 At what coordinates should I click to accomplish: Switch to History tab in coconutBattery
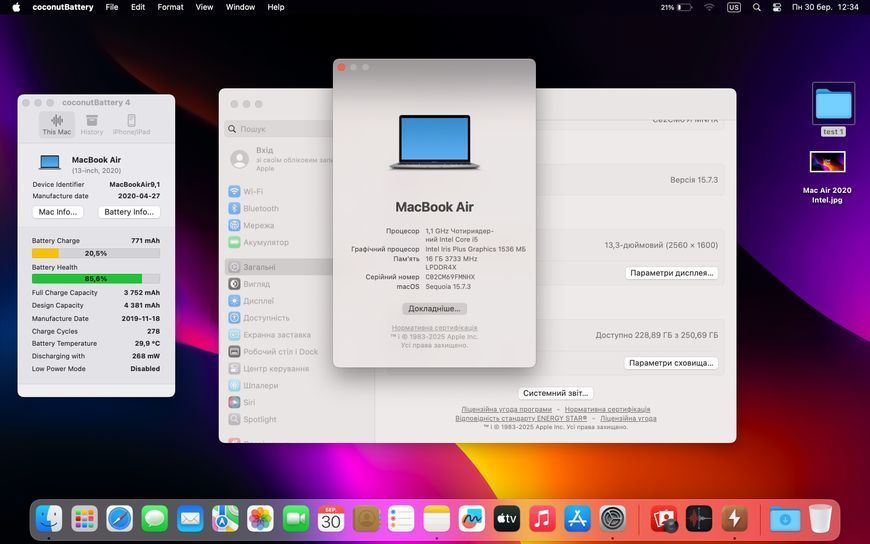tap(92, 124)
